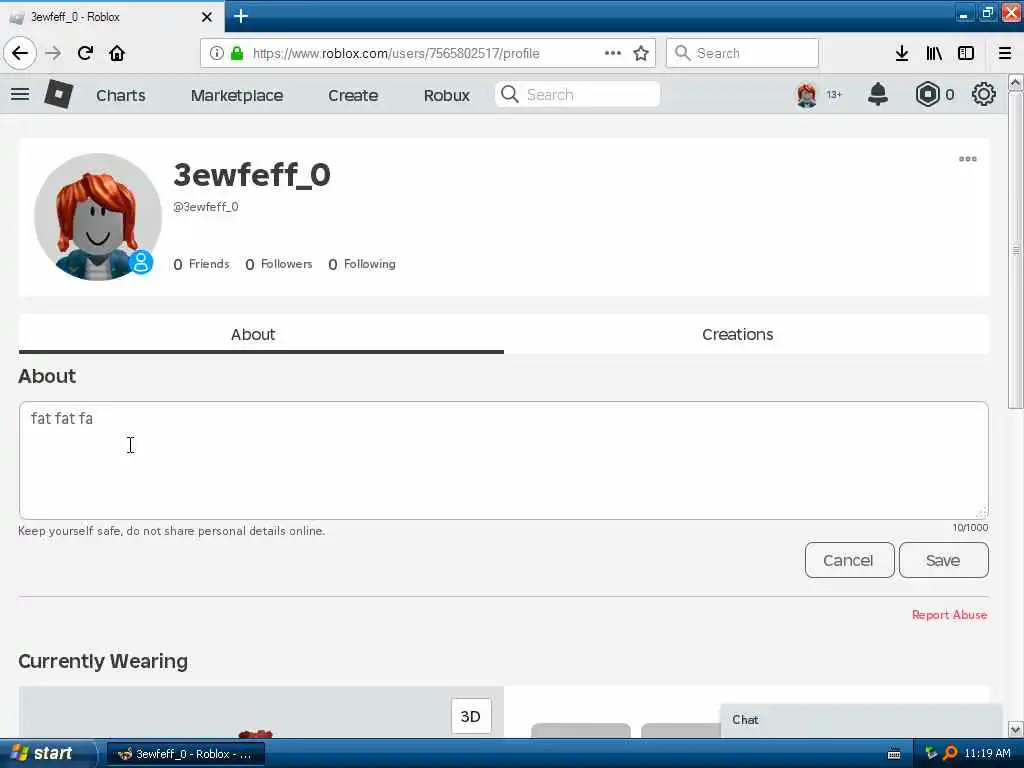Viewport: 1024px width, 768px height.
Task: Open the Robux balance hexagon icon
Action: tap(927, 95)
